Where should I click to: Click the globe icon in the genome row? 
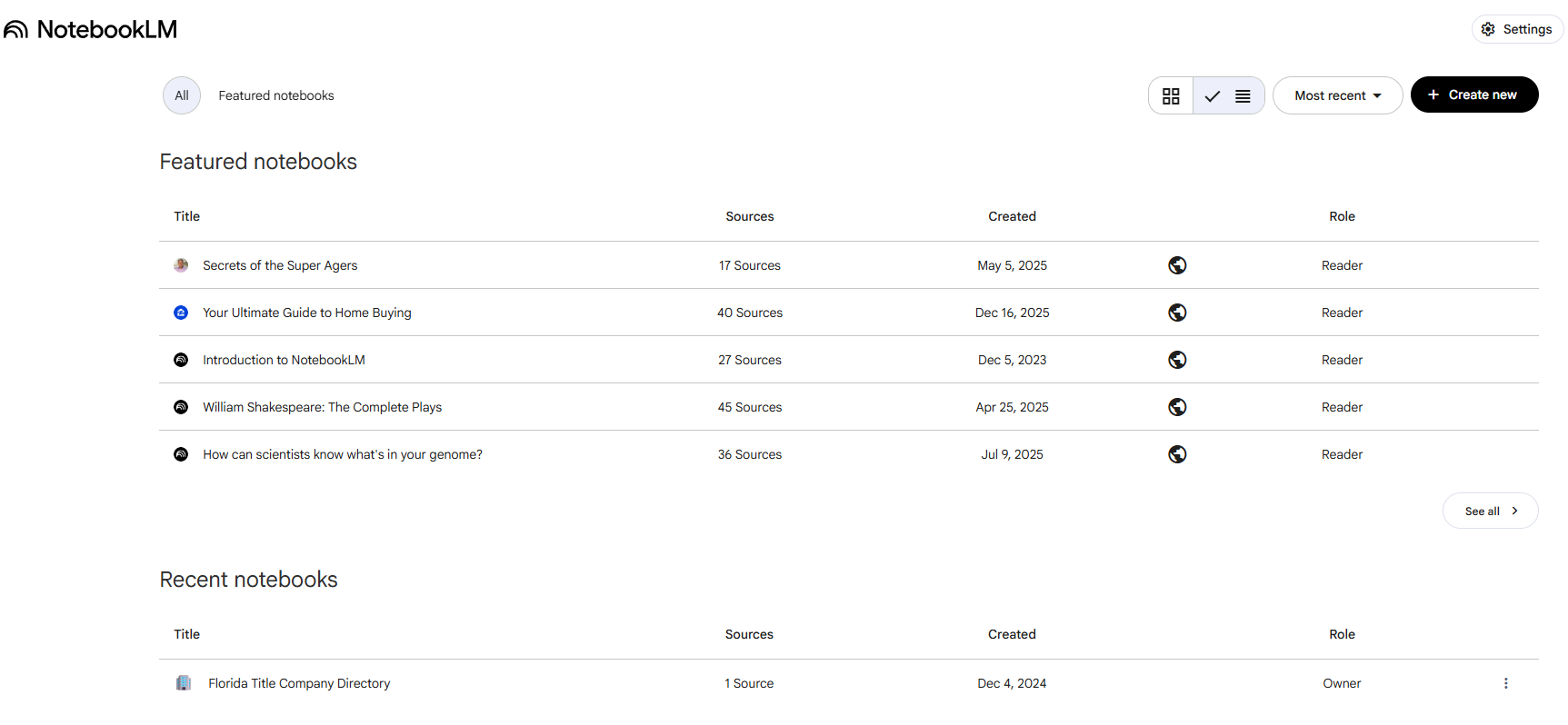click(x=1177, y=454)
